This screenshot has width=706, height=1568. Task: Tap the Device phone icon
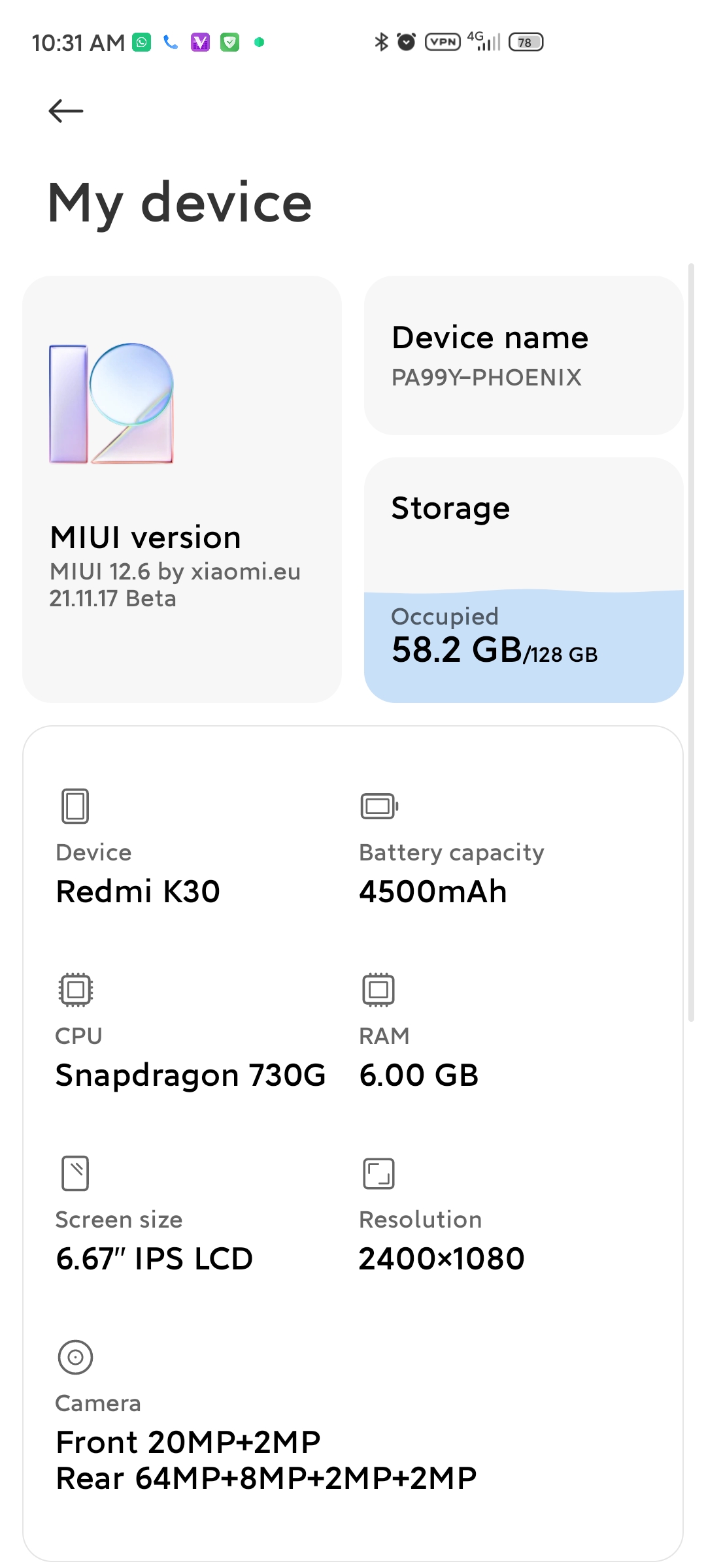(75, 806)
